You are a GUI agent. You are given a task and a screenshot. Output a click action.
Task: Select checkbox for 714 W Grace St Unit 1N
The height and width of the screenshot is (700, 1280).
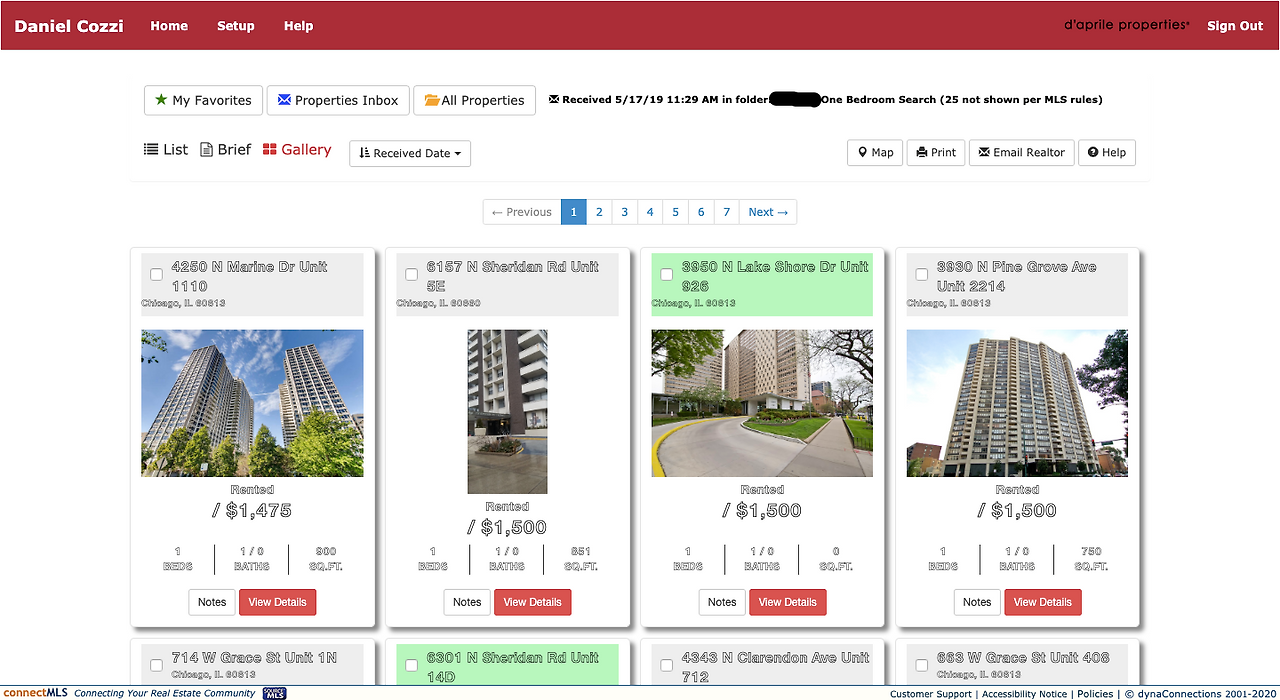(156, 665)
